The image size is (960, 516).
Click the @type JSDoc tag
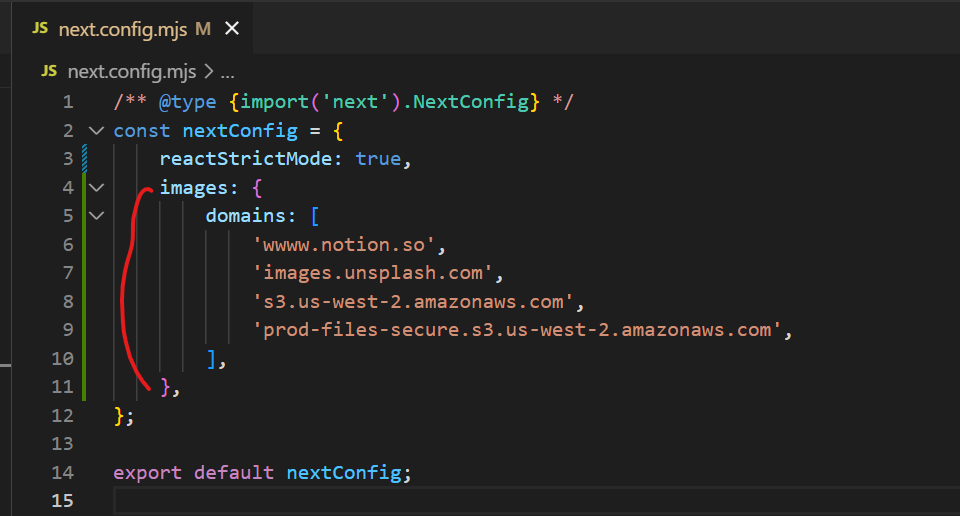[x=187, y=102]
